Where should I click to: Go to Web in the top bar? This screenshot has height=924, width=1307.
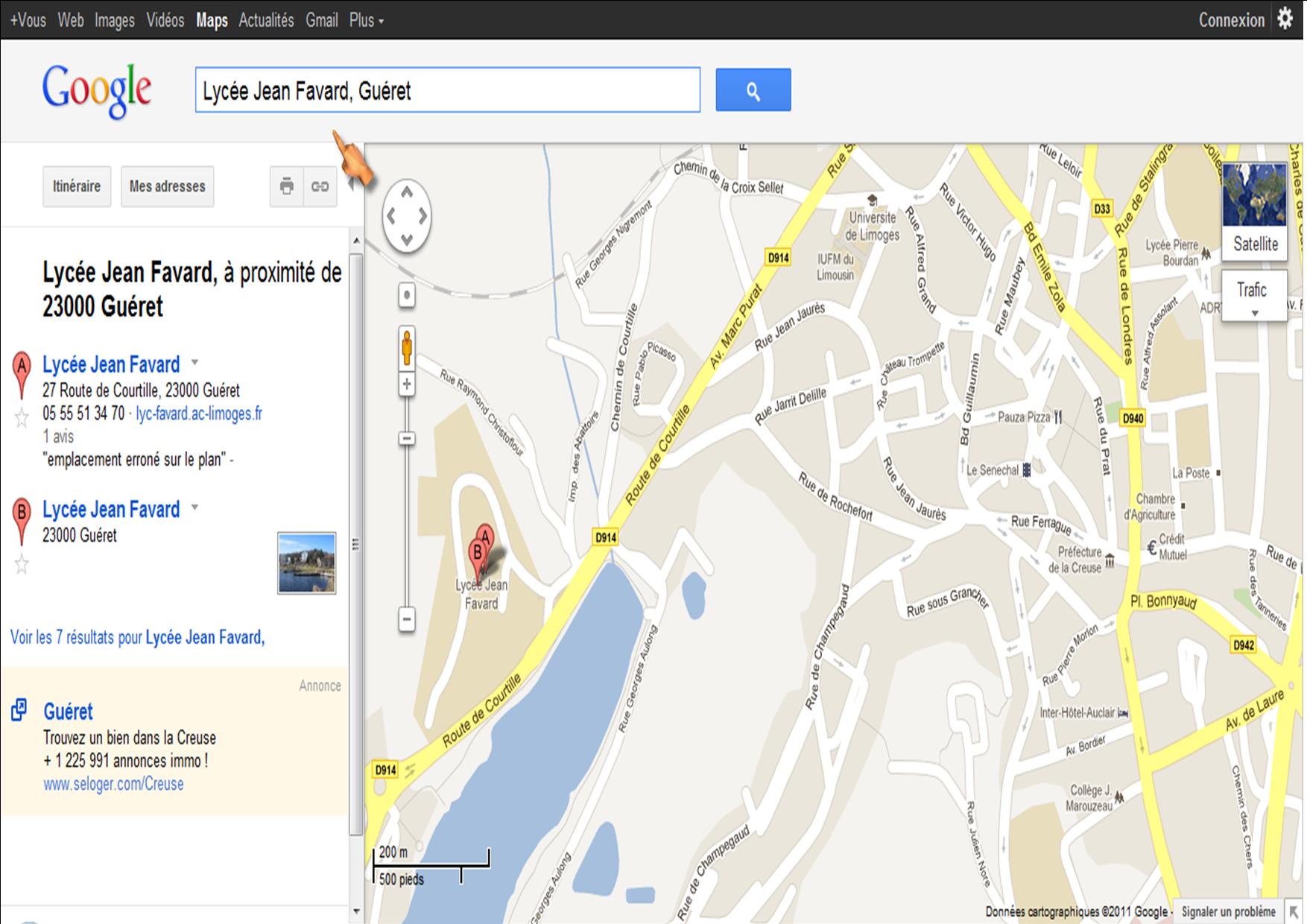pyautogui.click(x=71, y=20)
